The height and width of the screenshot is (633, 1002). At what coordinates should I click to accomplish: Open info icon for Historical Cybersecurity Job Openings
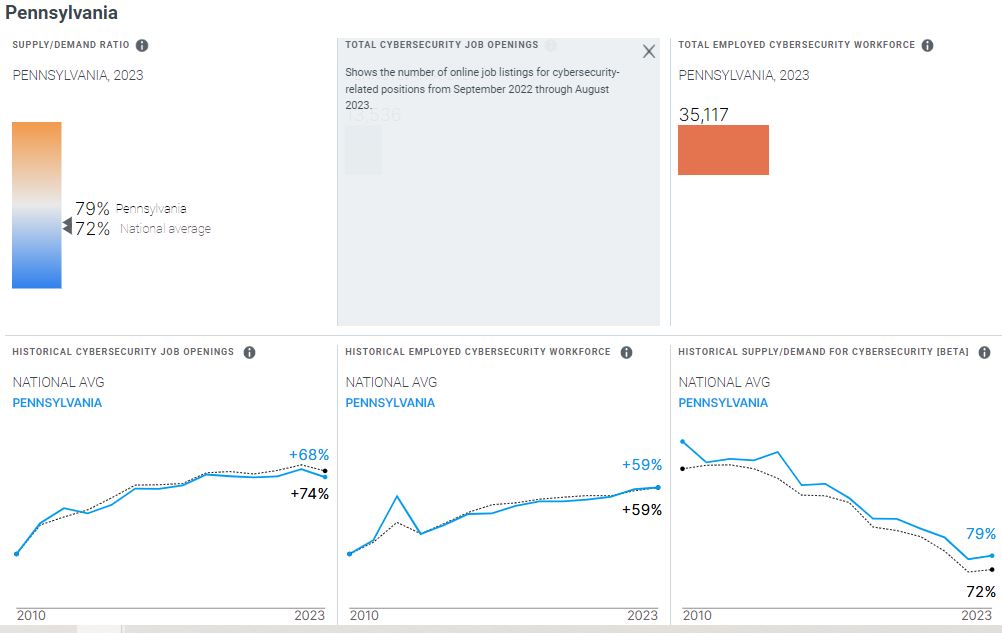click(x=250, y=352)
